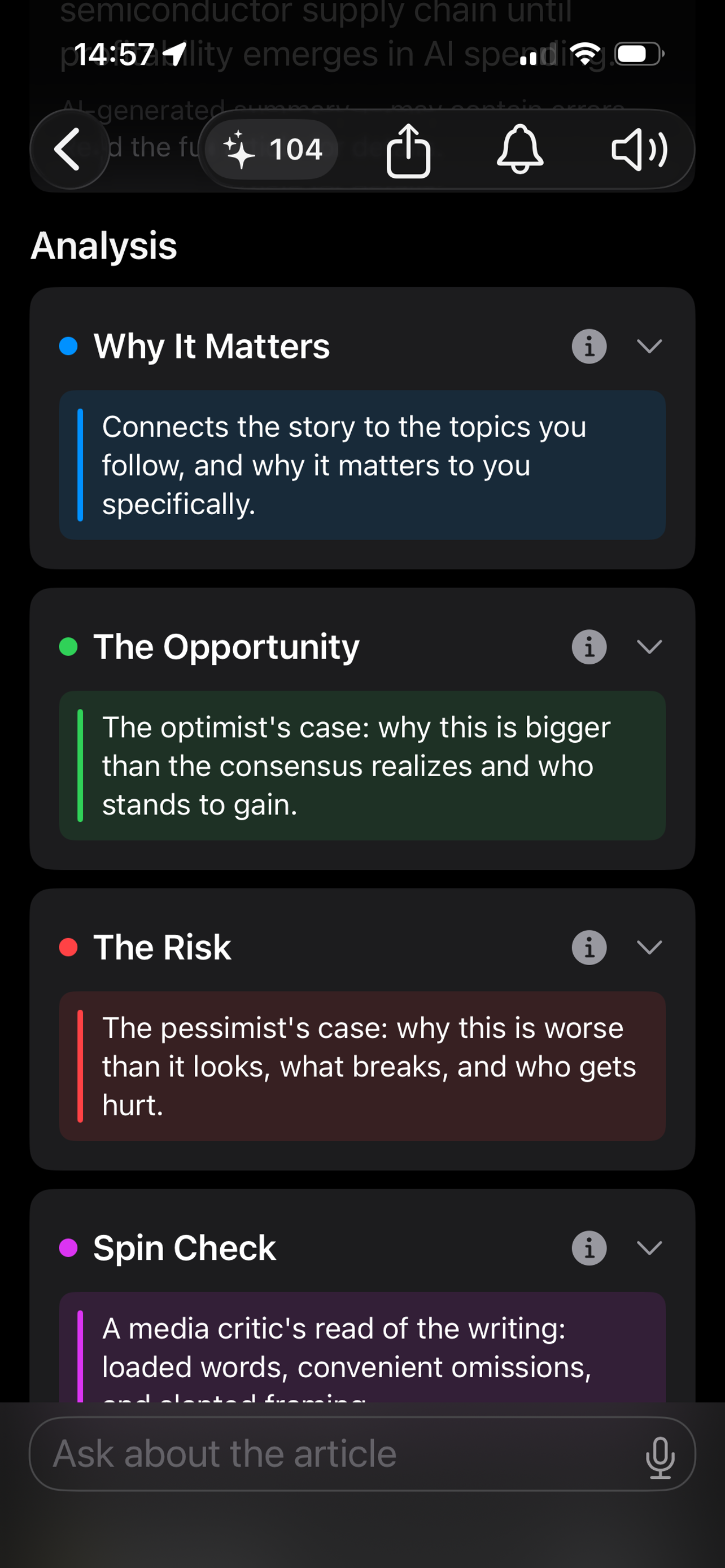This screenshot has width=725, height=1568.
Task: Expand The Opportunity section chevron
Action: 649,646
